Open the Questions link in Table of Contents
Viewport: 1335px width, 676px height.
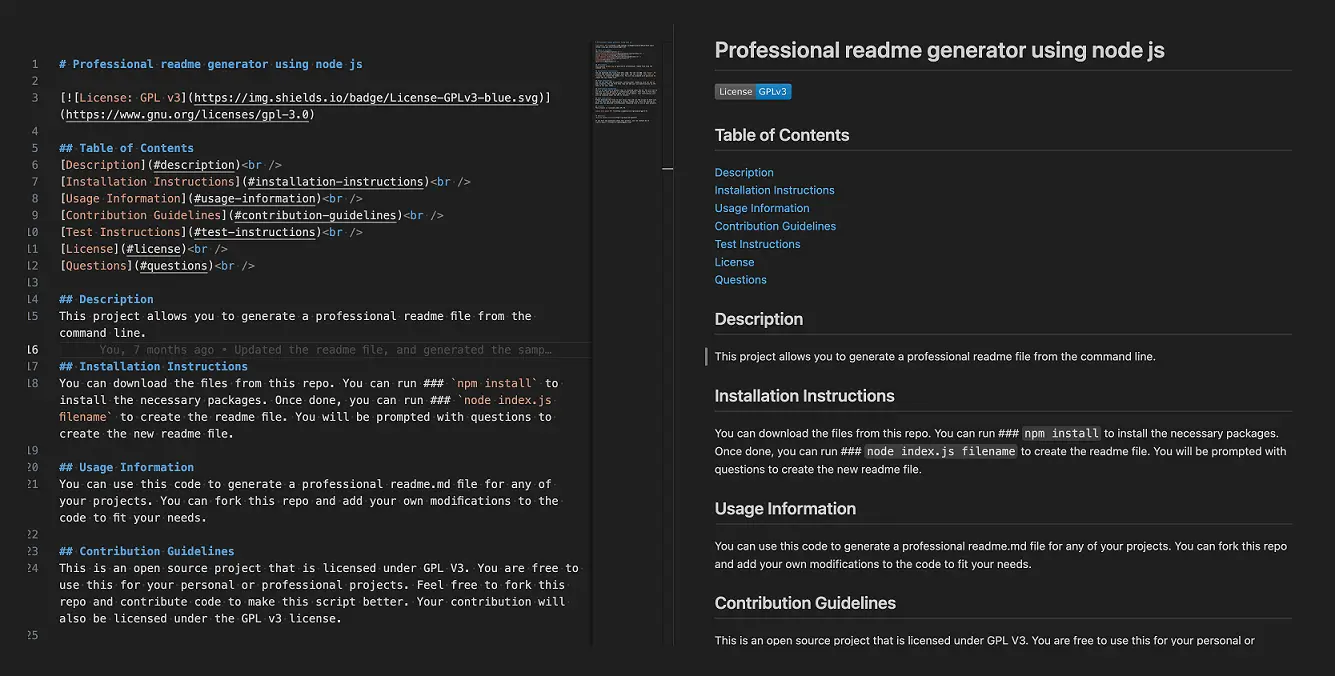click(x=740, y=279)
